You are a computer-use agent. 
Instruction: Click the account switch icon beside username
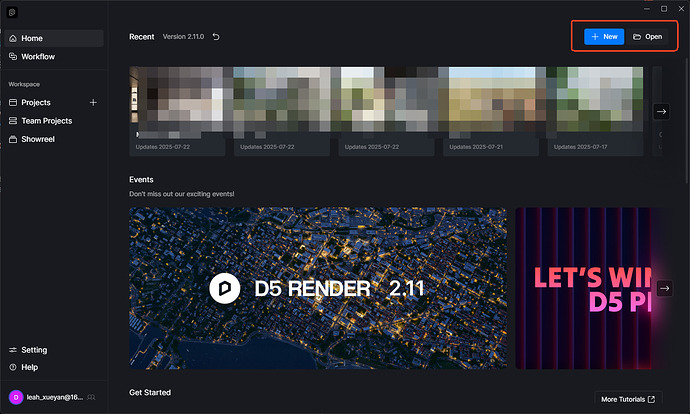click(x=91, y=397)
